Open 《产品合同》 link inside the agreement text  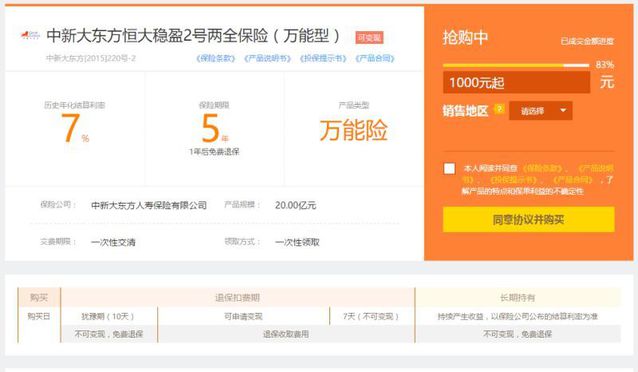click(572, 179)
